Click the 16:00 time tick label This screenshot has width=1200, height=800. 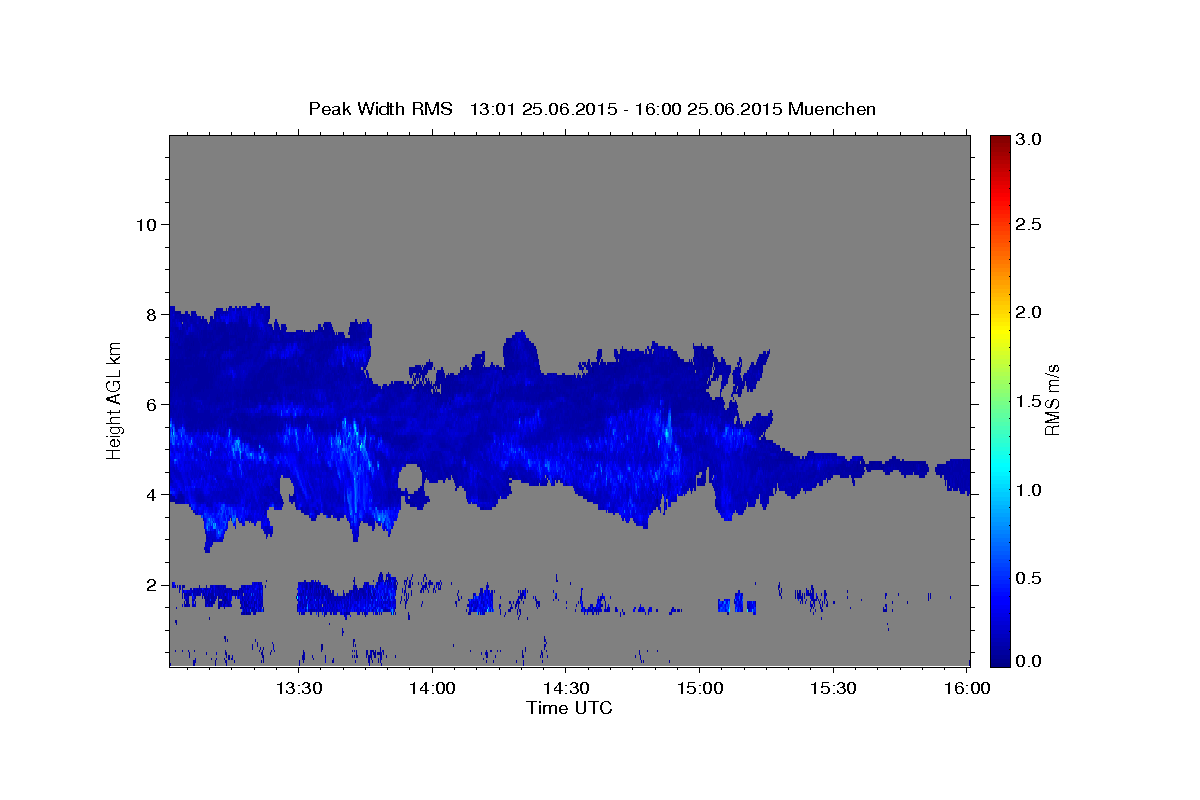point(966,689)
